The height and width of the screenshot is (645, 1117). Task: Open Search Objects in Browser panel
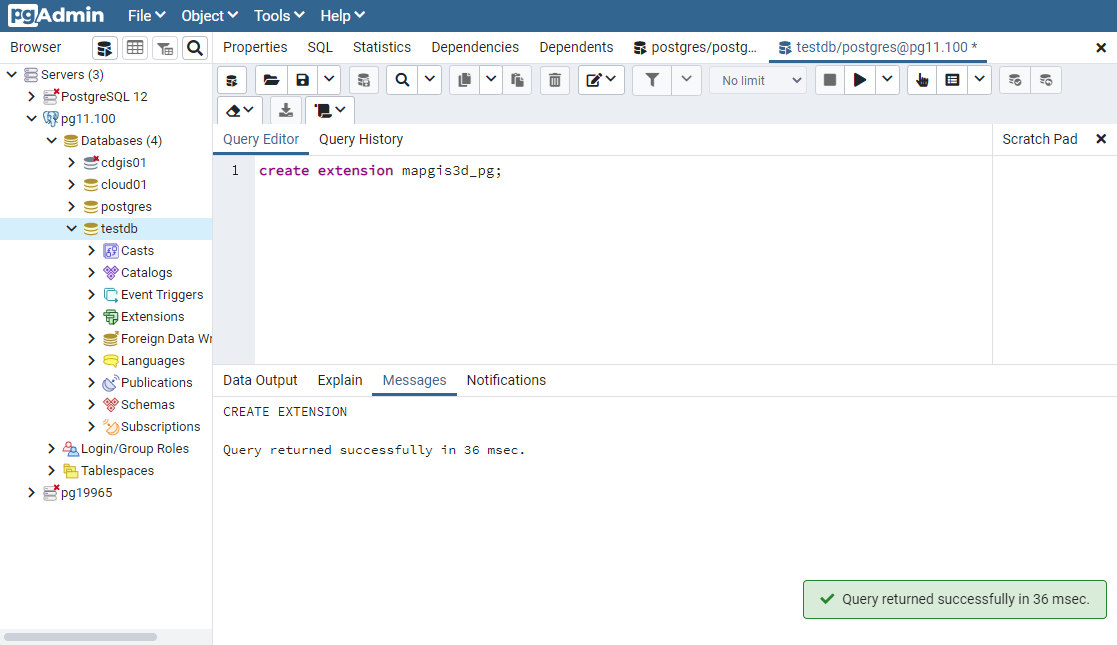(195, 48)
